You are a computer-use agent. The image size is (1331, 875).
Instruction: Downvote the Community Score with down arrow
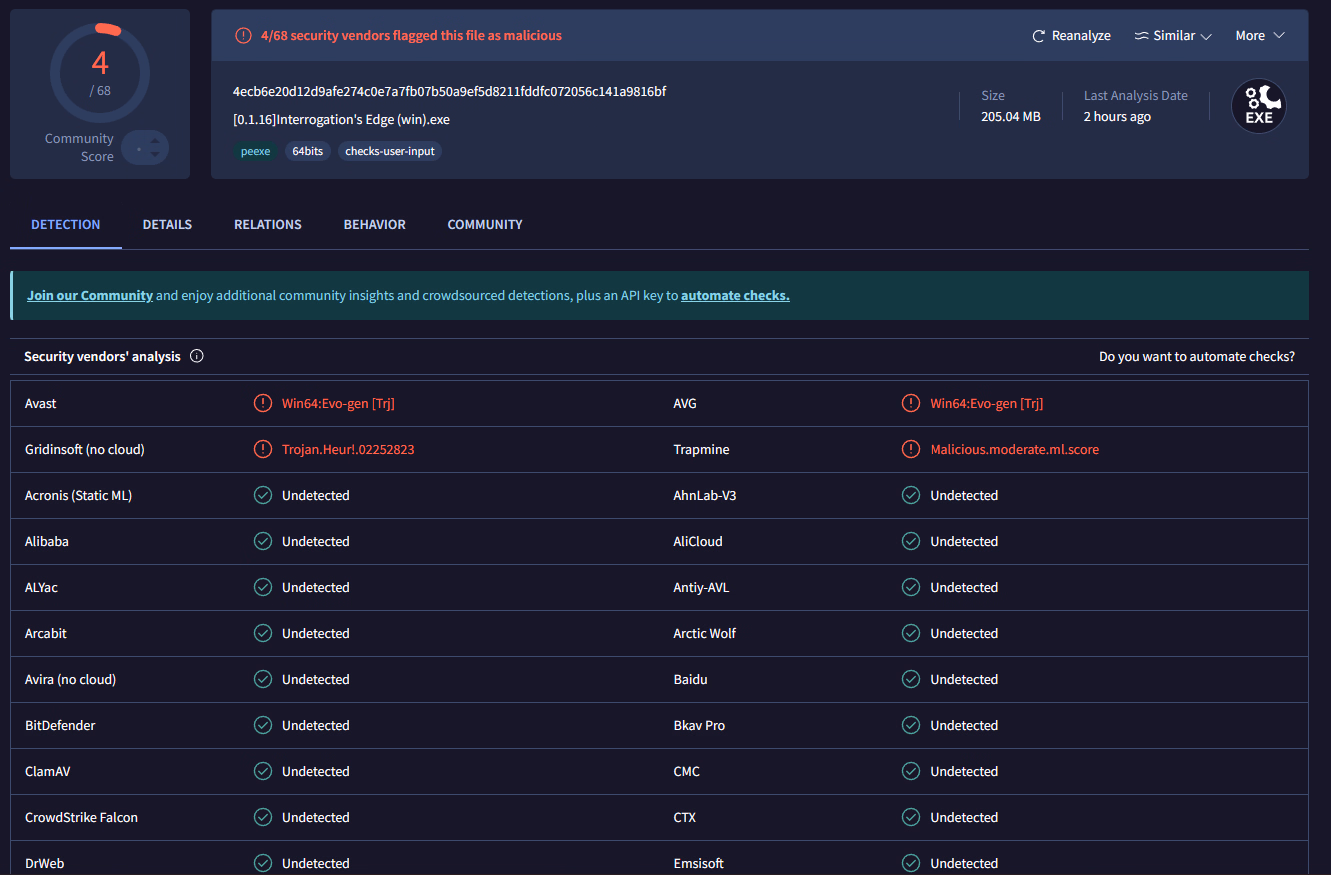coord(155,155)
